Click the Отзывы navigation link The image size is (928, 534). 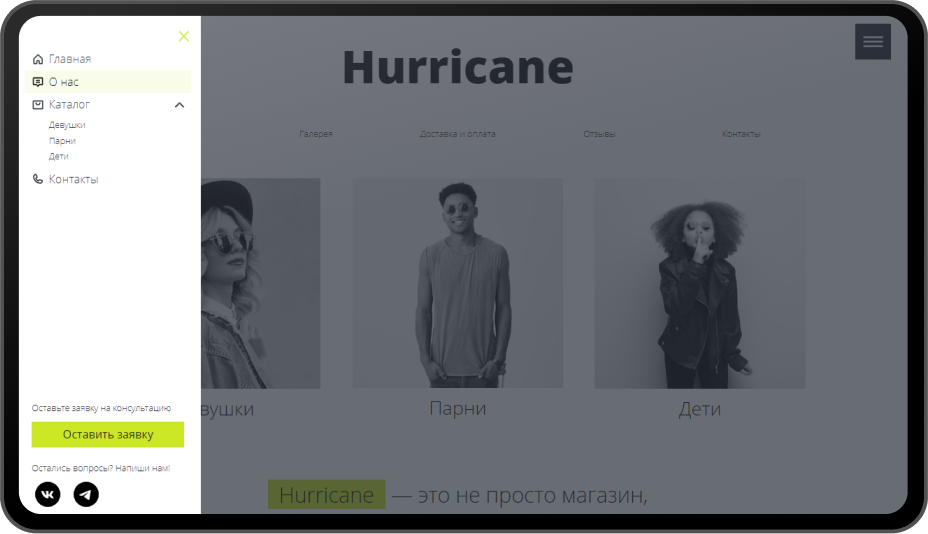pyautogui.click(x=600, y=134)
